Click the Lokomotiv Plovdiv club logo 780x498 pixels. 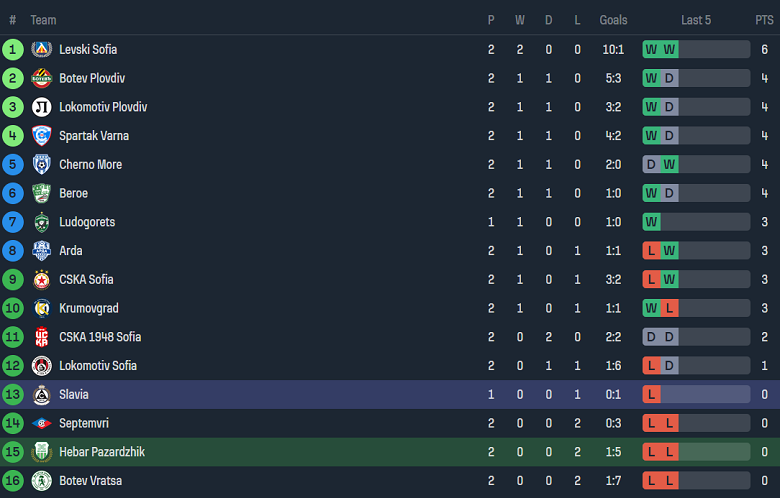click(41, 107)
